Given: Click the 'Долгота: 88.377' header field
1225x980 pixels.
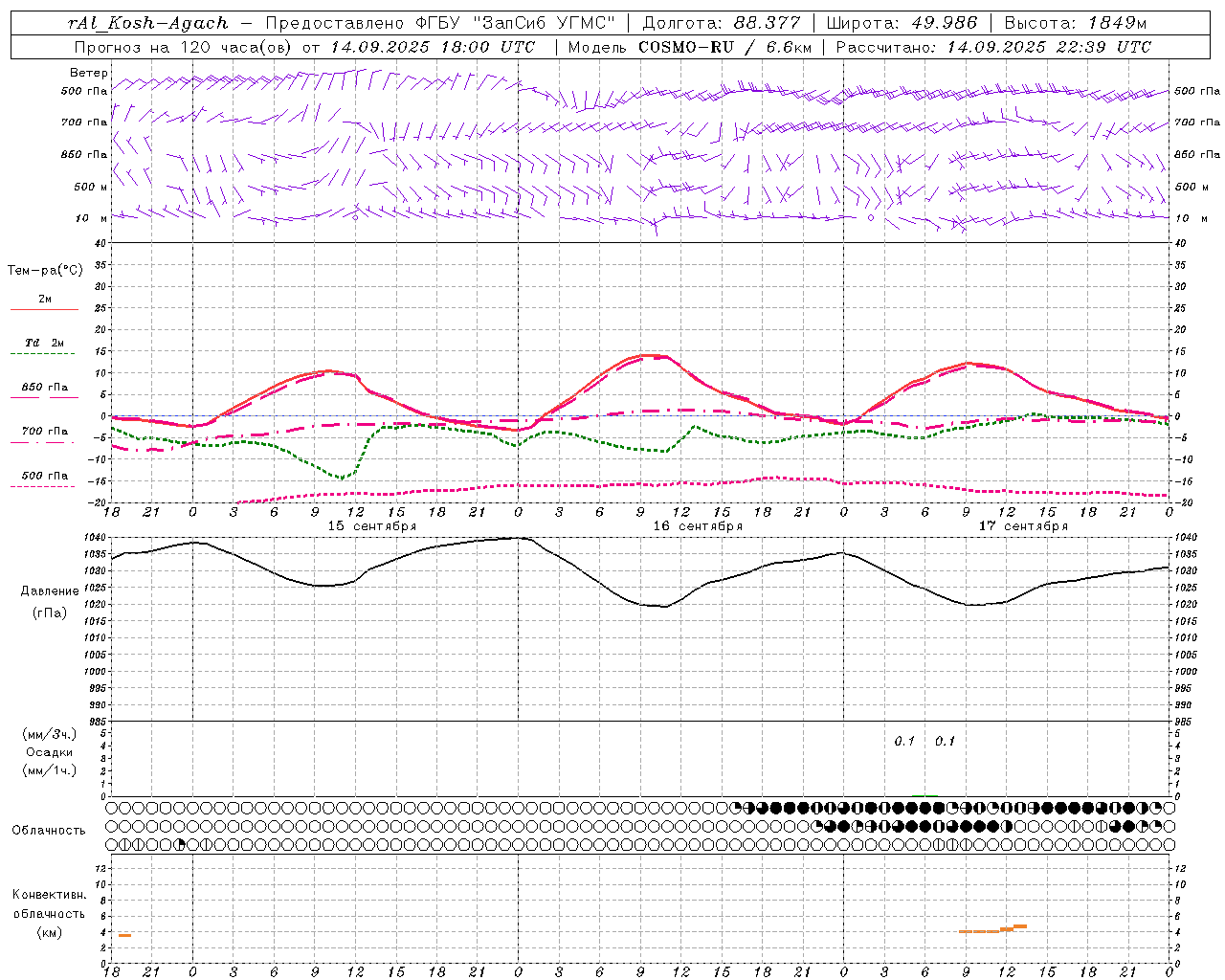Looking at the screenshot, I should [722, 23].
